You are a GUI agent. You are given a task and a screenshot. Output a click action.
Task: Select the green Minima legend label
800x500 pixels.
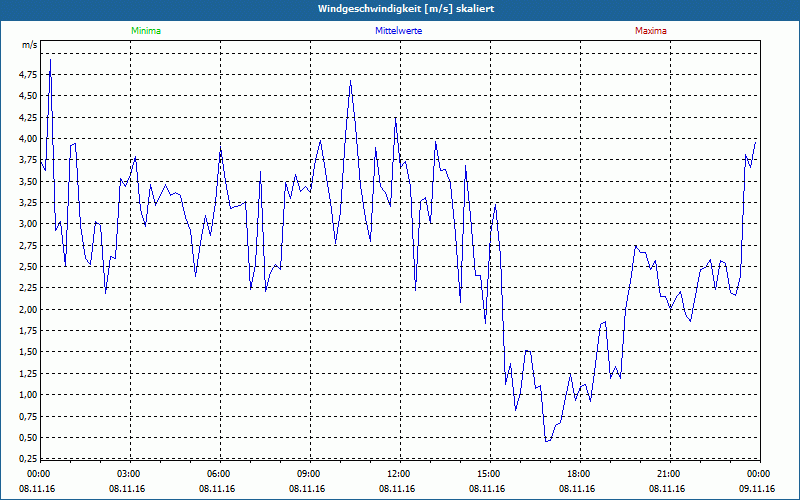(x=146, y=31)
